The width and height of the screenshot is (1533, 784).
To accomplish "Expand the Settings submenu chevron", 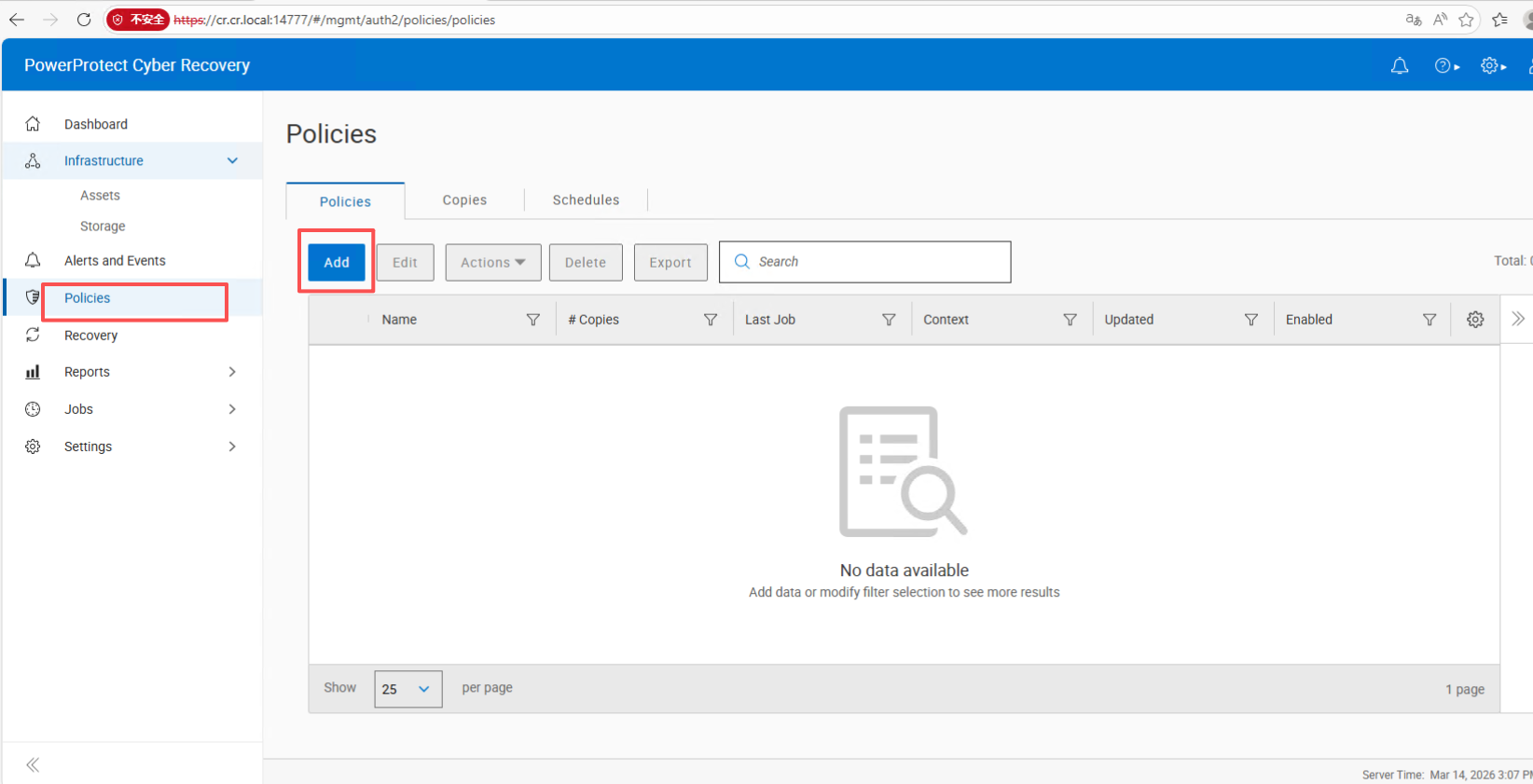I will coord(232,447).
